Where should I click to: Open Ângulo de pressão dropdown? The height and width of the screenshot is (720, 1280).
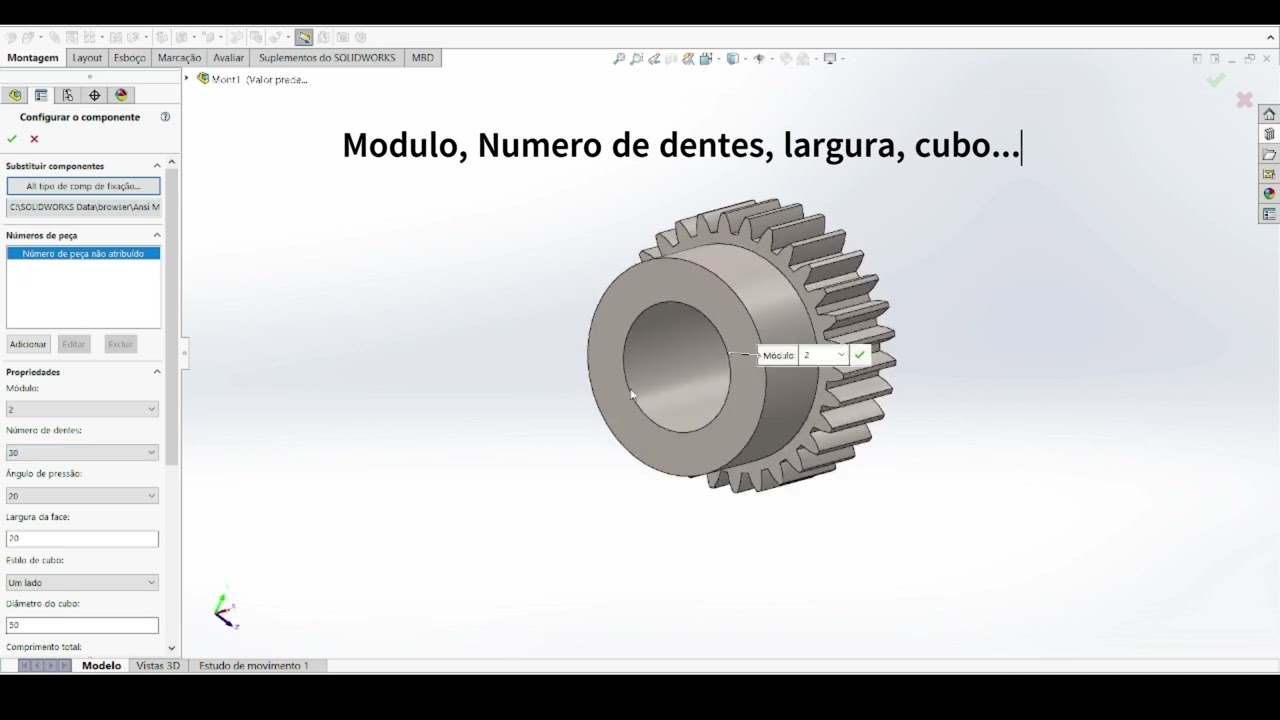coord(82,495)
